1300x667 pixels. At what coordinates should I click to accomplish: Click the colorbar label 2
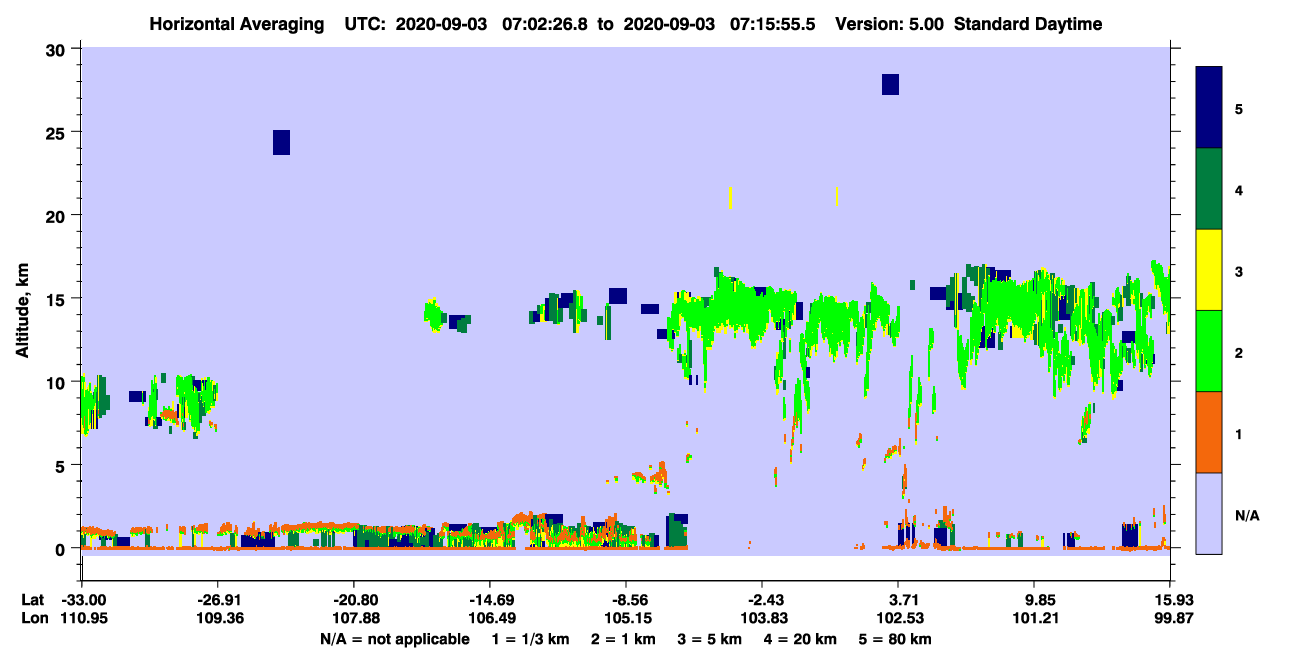[1238, 352]
